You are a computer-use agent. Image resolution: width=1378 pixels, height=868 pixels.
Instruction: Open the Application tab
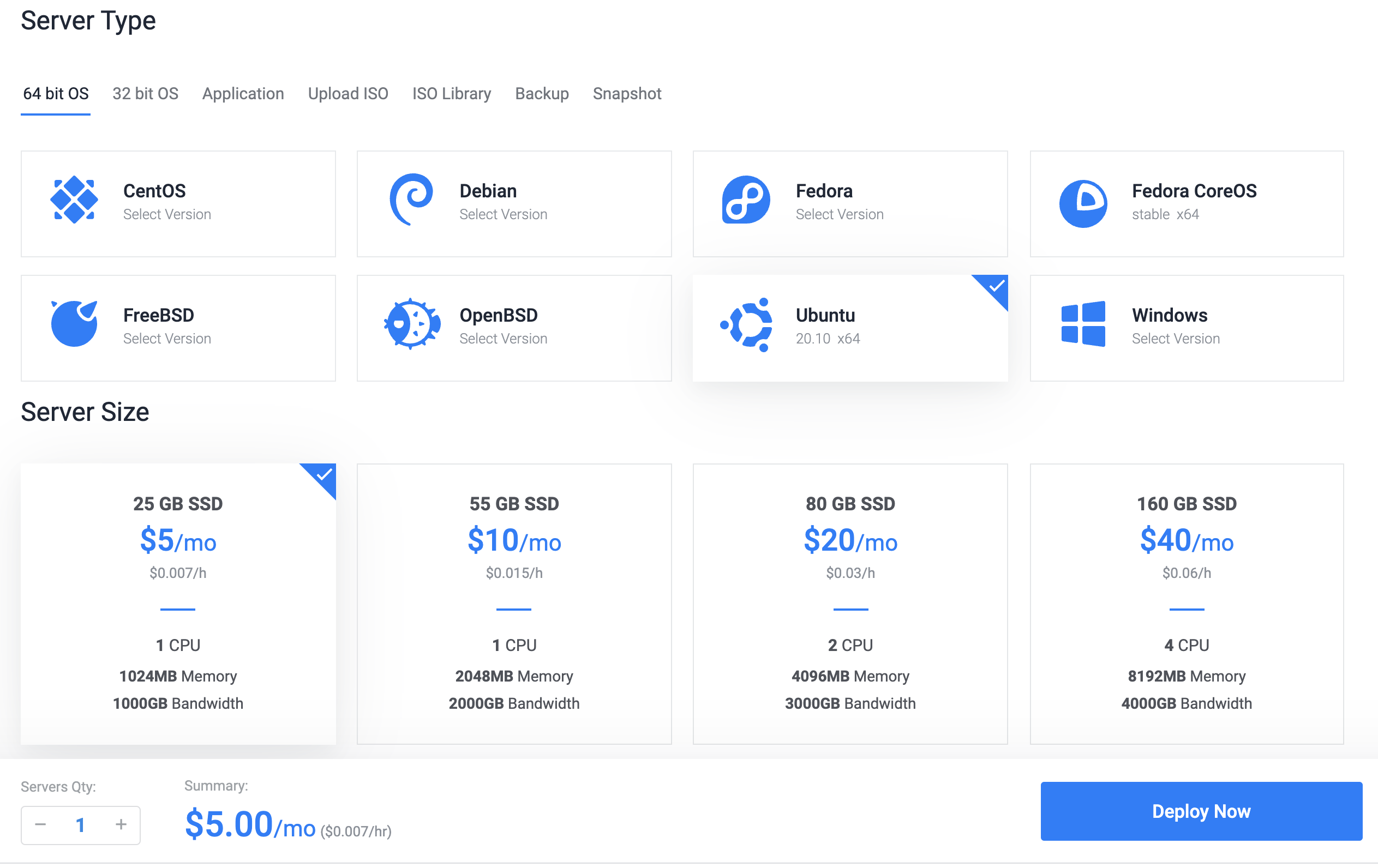243,93
